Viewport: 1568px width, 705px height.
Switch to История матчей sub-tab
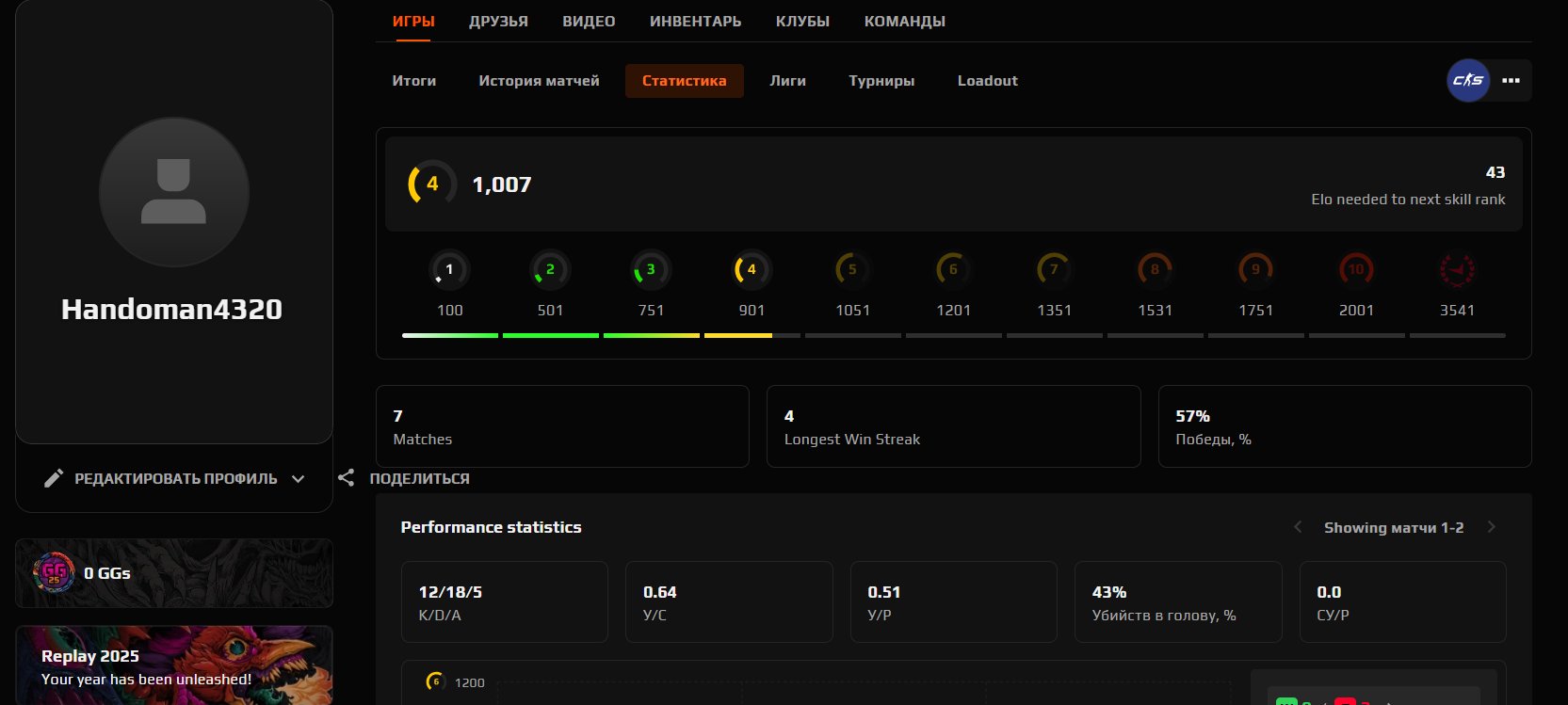click(539, 81)
